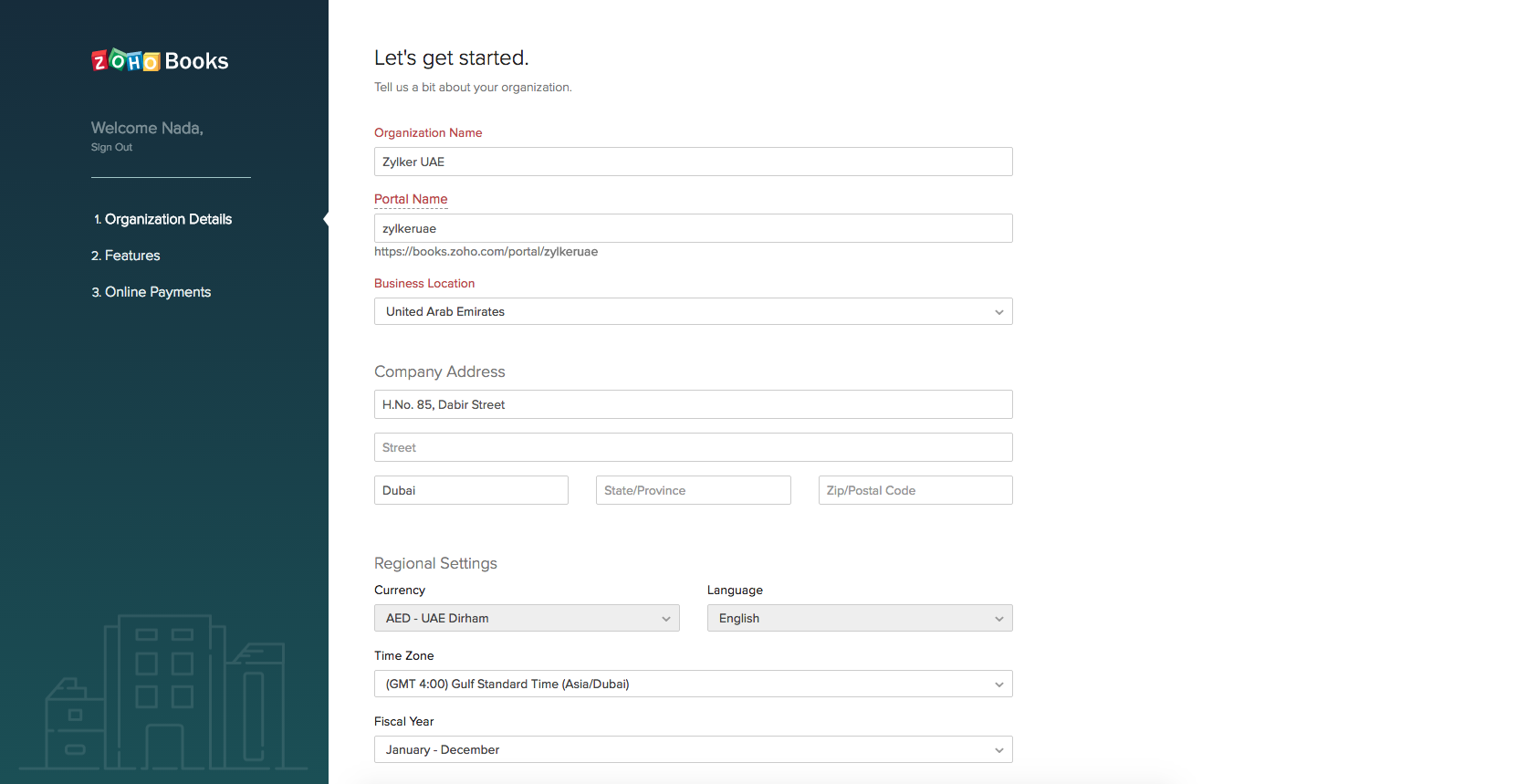Click the building illustration in the sidebar
The height and width of the screenshot is (784, 1526).
click(x=164, y=694)
